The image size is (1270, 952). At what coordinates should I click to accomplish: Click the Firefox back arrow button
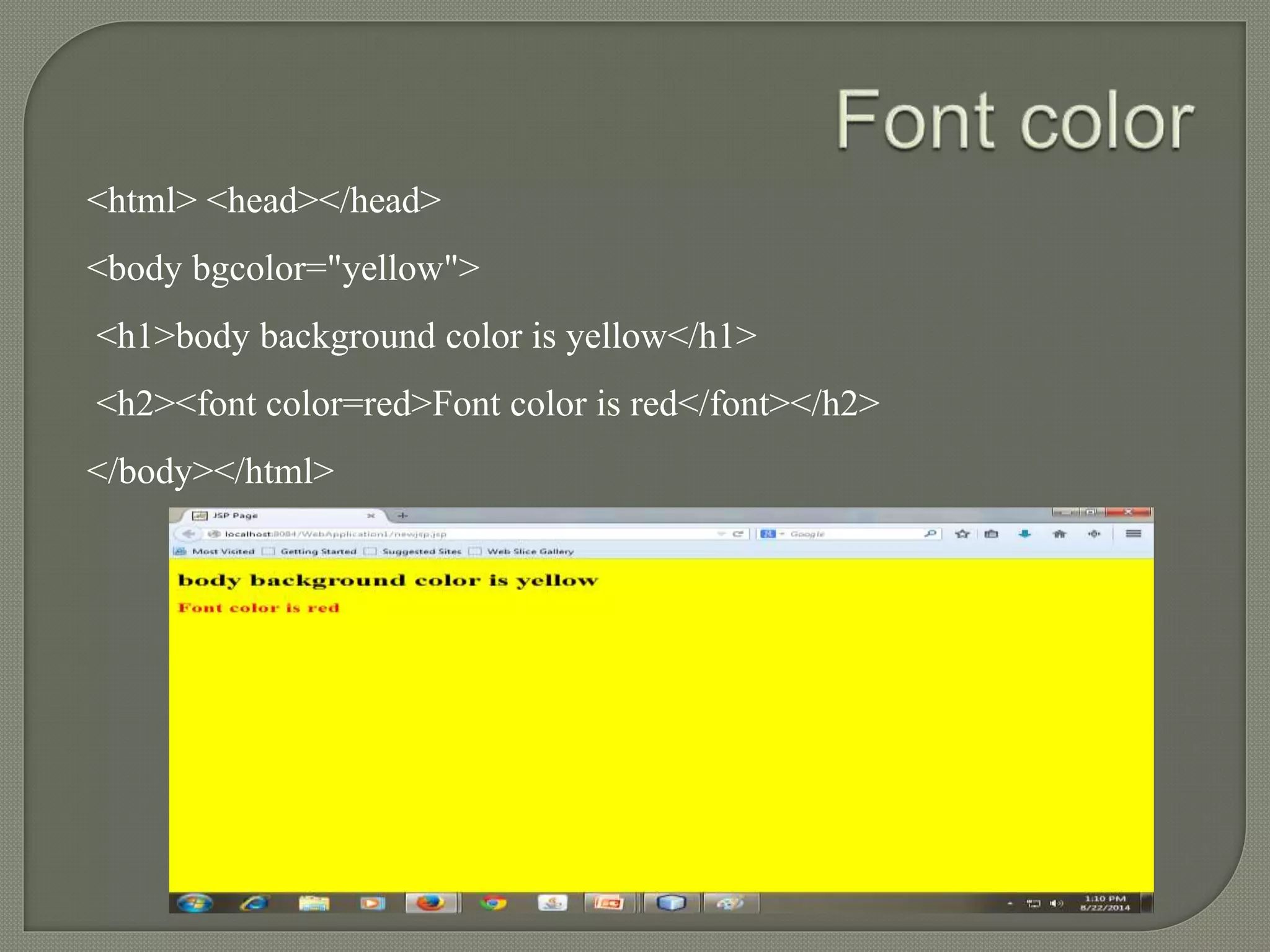pos(188,534)
